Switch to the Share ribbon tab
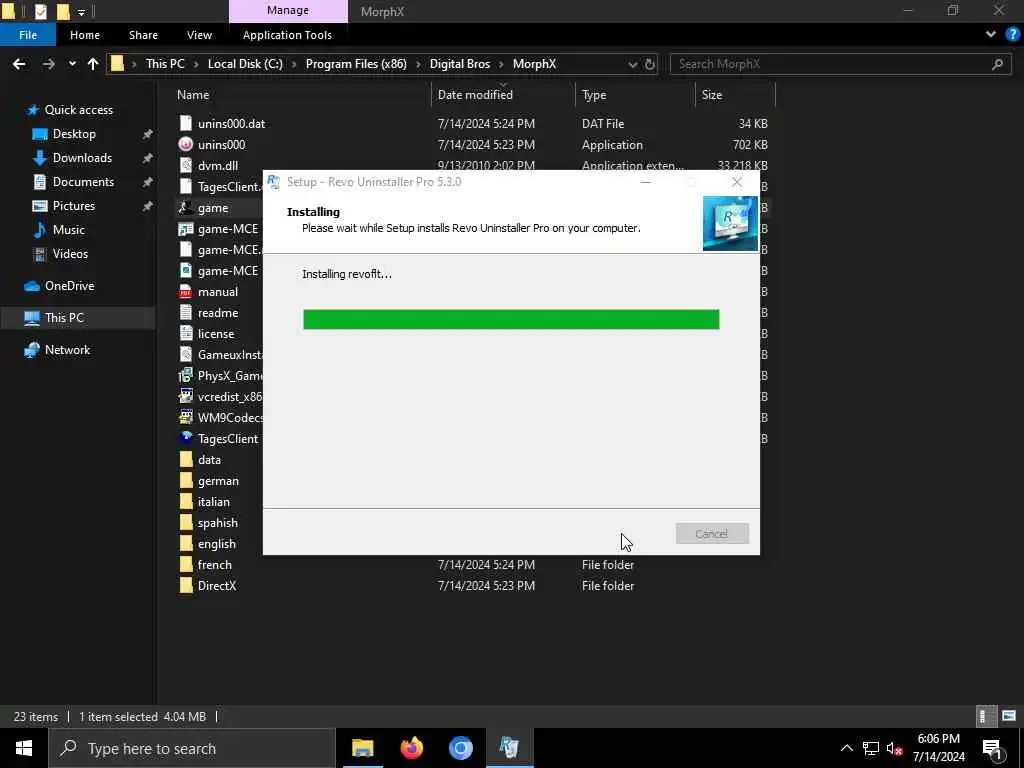Image resolution: width=1024 pixels, height=768 pixels. click(x=143, y=35)
